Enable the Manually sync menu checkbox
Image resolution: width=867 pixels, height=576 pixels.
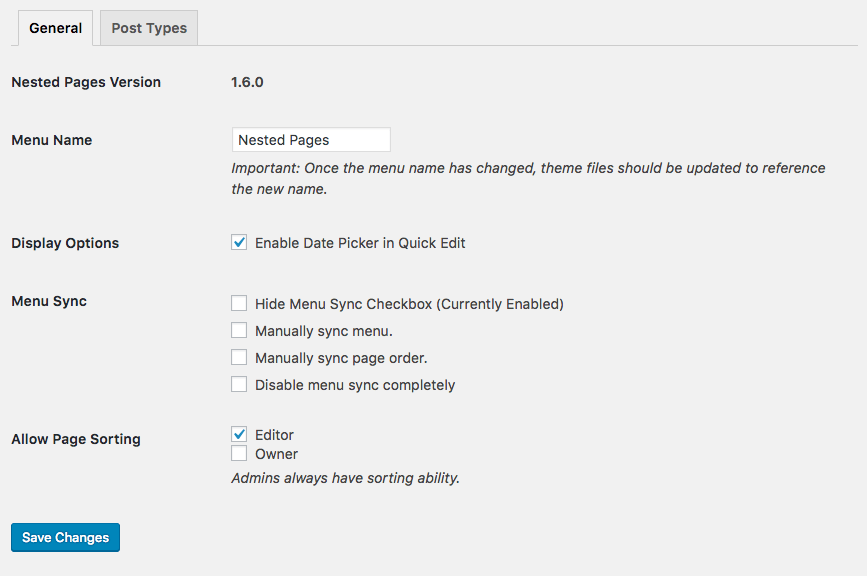239,330
